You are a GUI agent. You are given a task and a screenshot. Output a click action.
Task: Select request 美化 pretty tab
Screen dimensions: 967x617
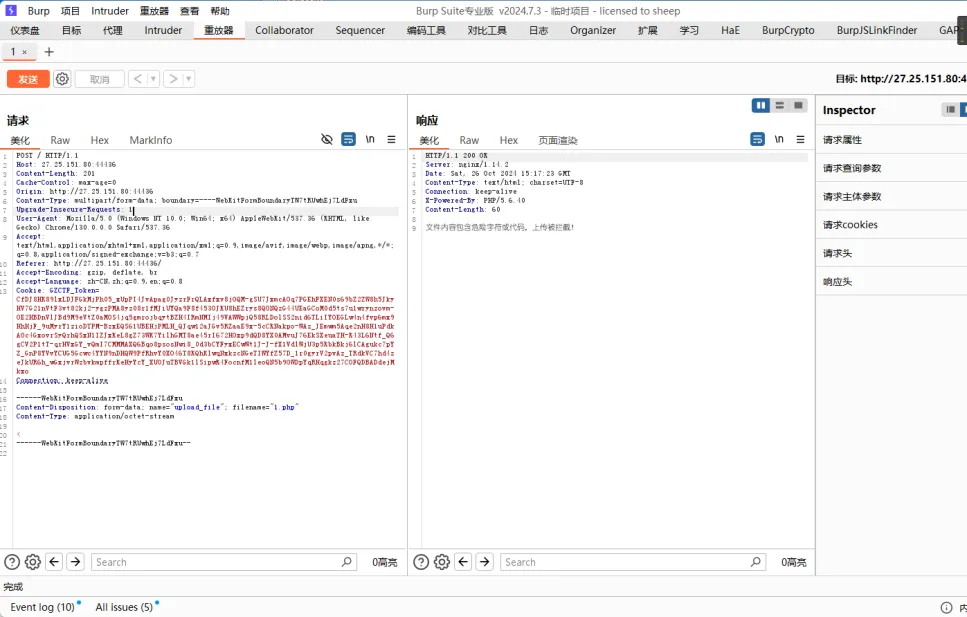(x=20, y=141)
